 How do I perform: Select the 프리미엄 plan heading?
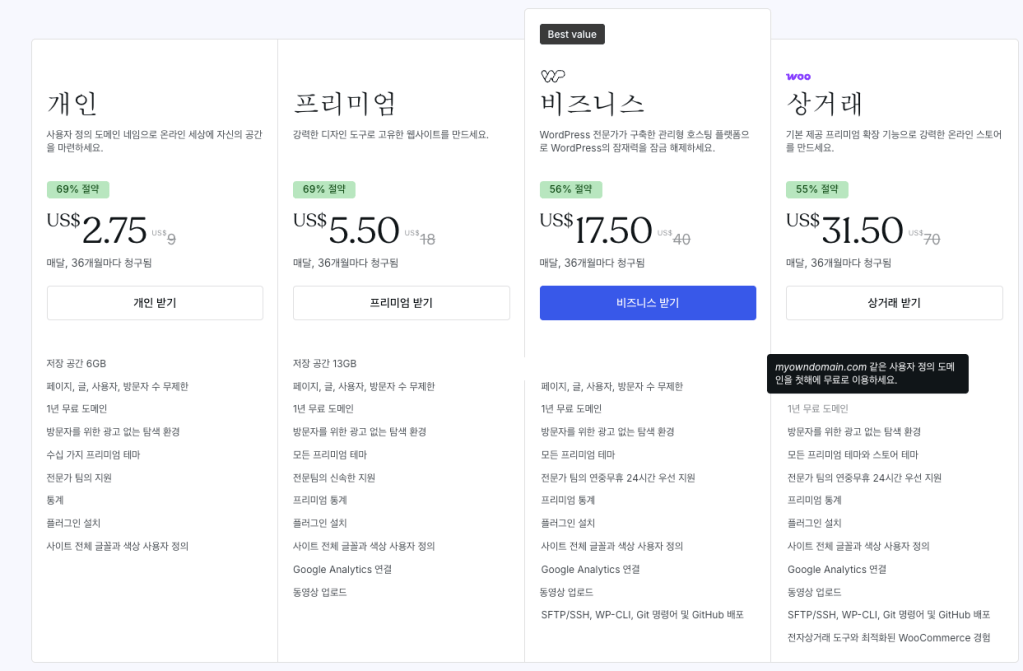click(344, 103)
